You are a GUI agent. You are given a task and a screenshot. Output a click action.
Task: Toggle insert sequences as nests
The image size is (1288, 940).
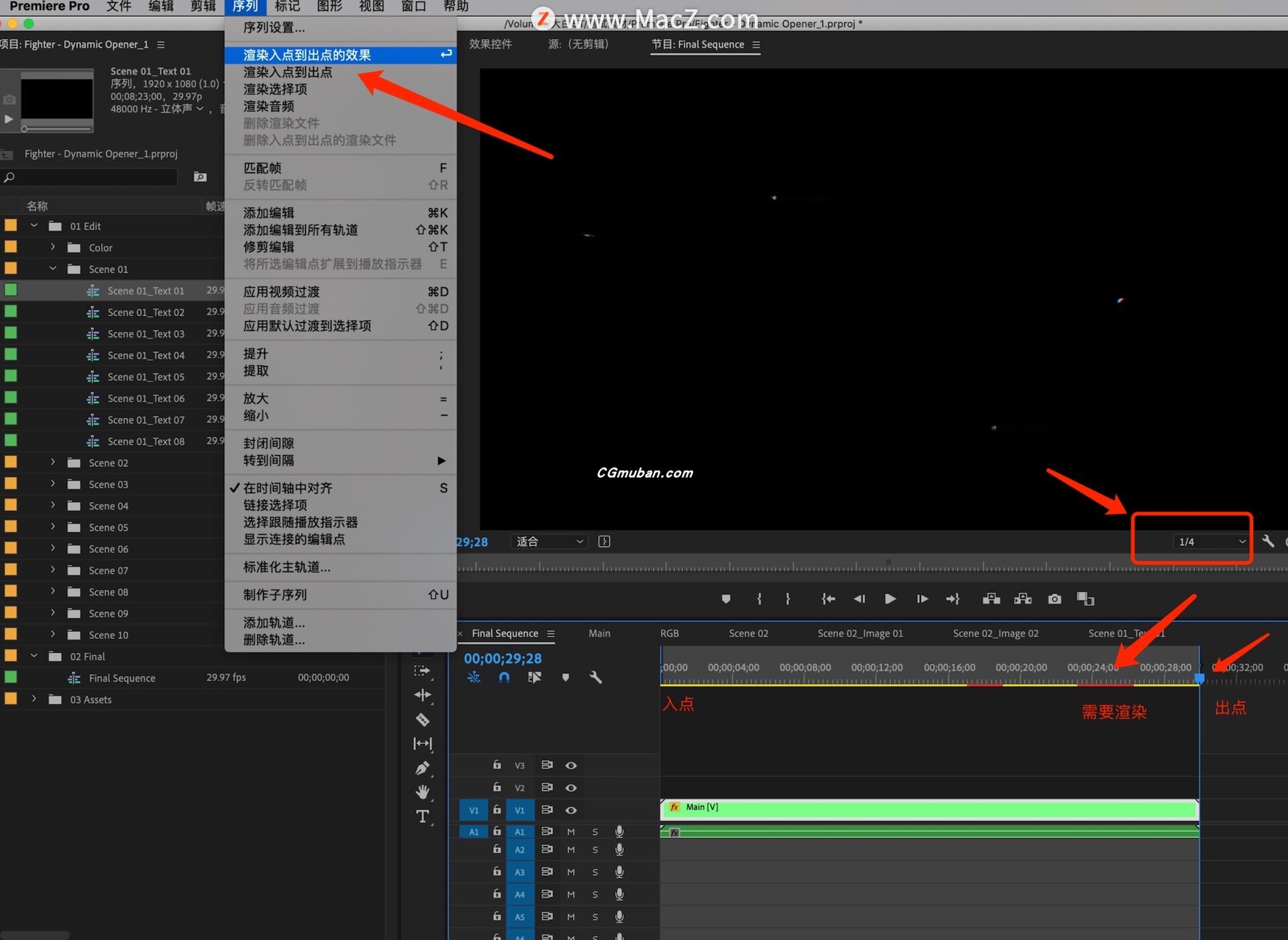click(x=474, y=678)
